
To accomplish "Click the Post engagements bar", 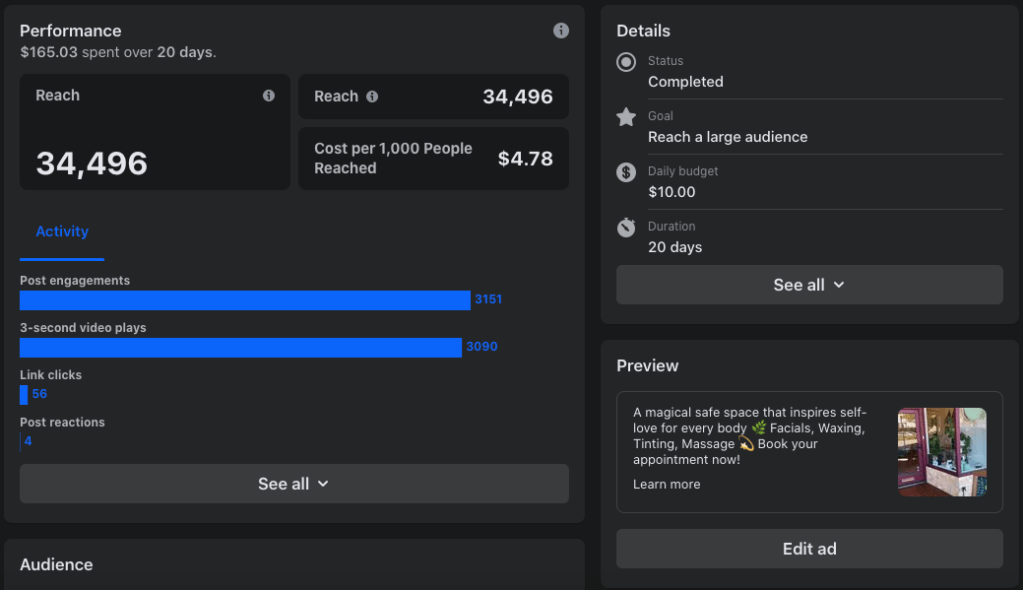I will coord(245,300).
